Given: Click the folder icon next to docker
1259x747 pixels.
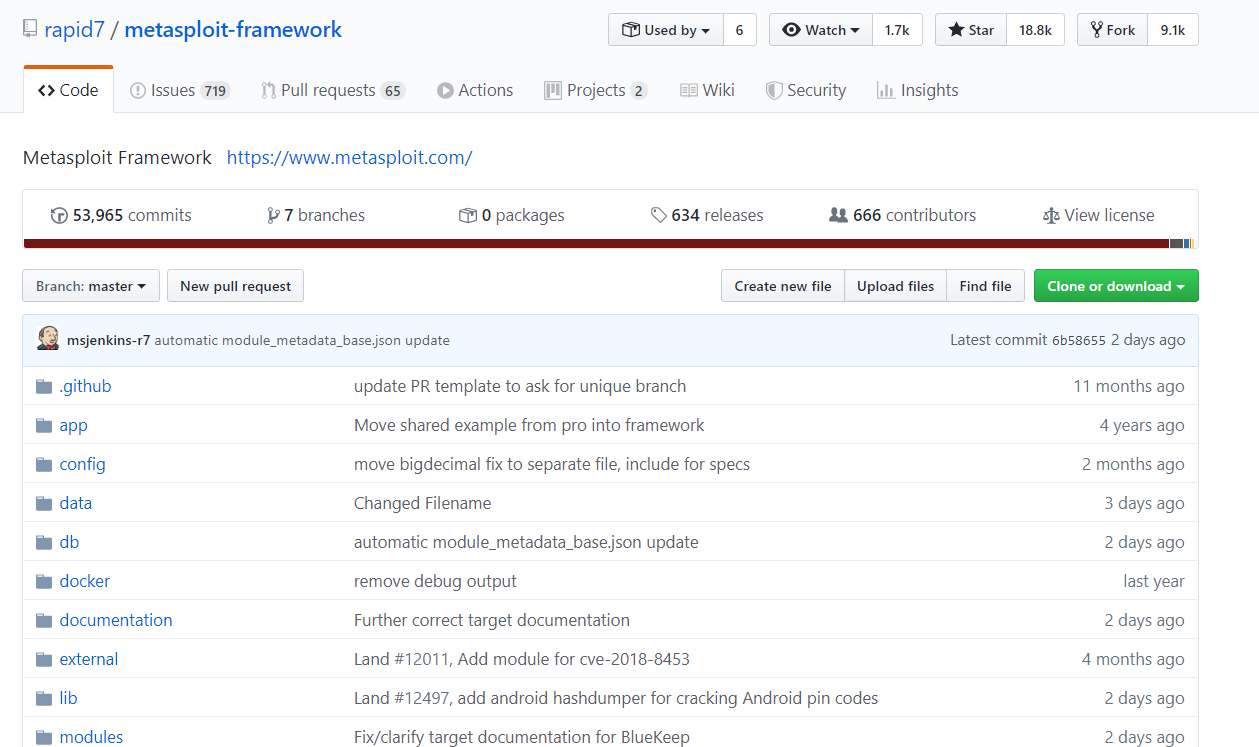Looking at the screenshot, I should 44,582.
